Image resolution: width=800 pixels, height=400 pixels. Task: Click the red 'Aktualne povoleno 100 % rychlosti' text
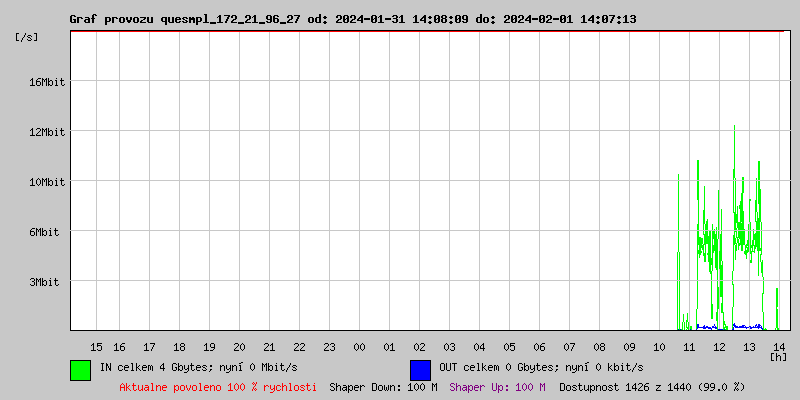coord(218,386)
